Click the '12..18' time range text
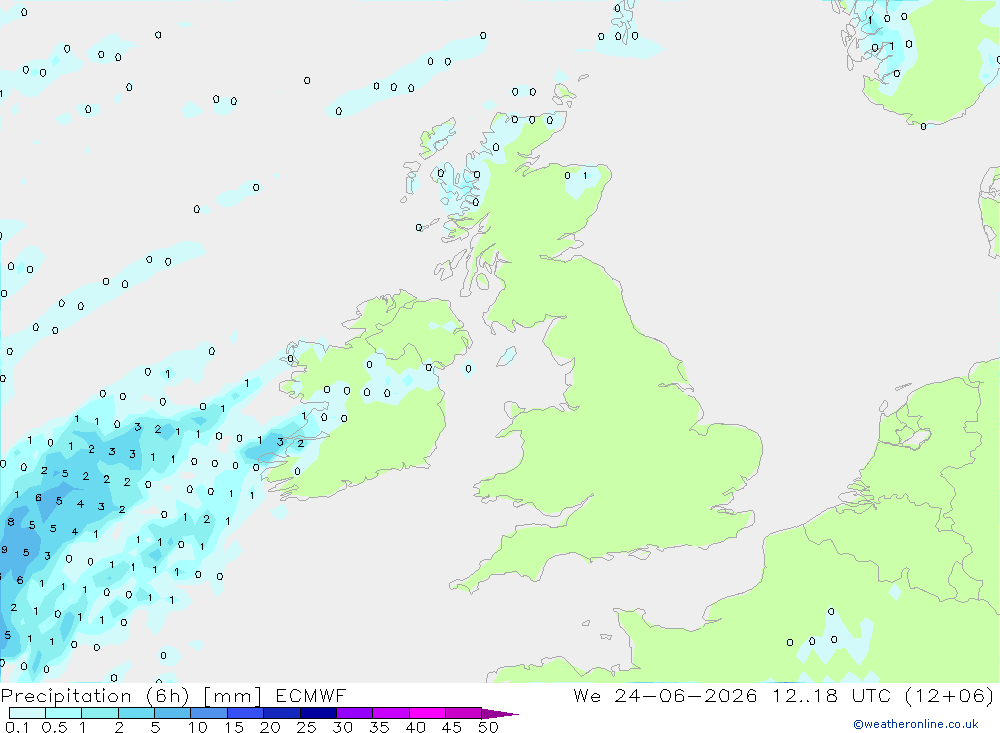1000x733 pixels. tap(804, 695)
